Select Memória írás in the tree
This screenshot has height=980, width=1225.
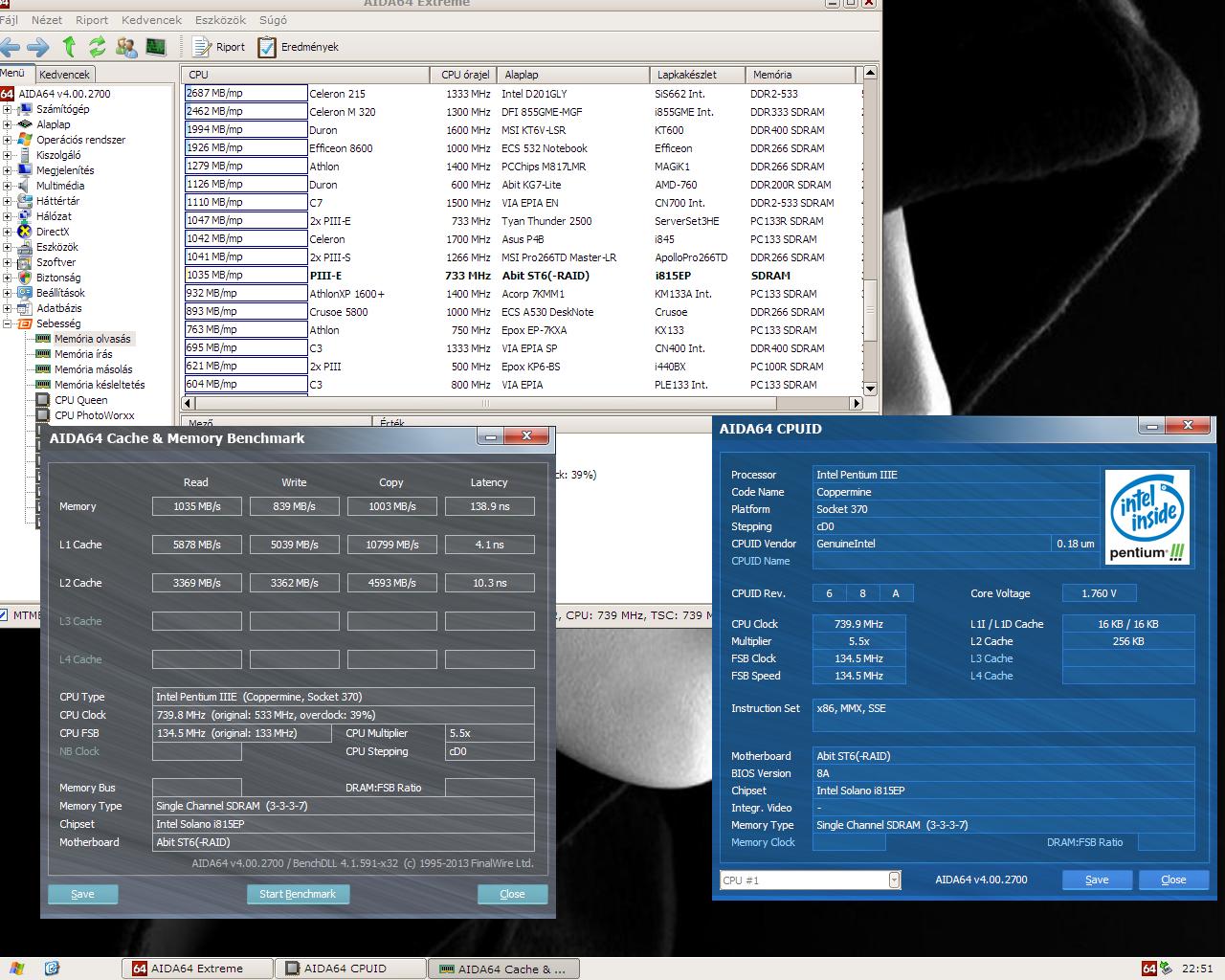point(83,354)
